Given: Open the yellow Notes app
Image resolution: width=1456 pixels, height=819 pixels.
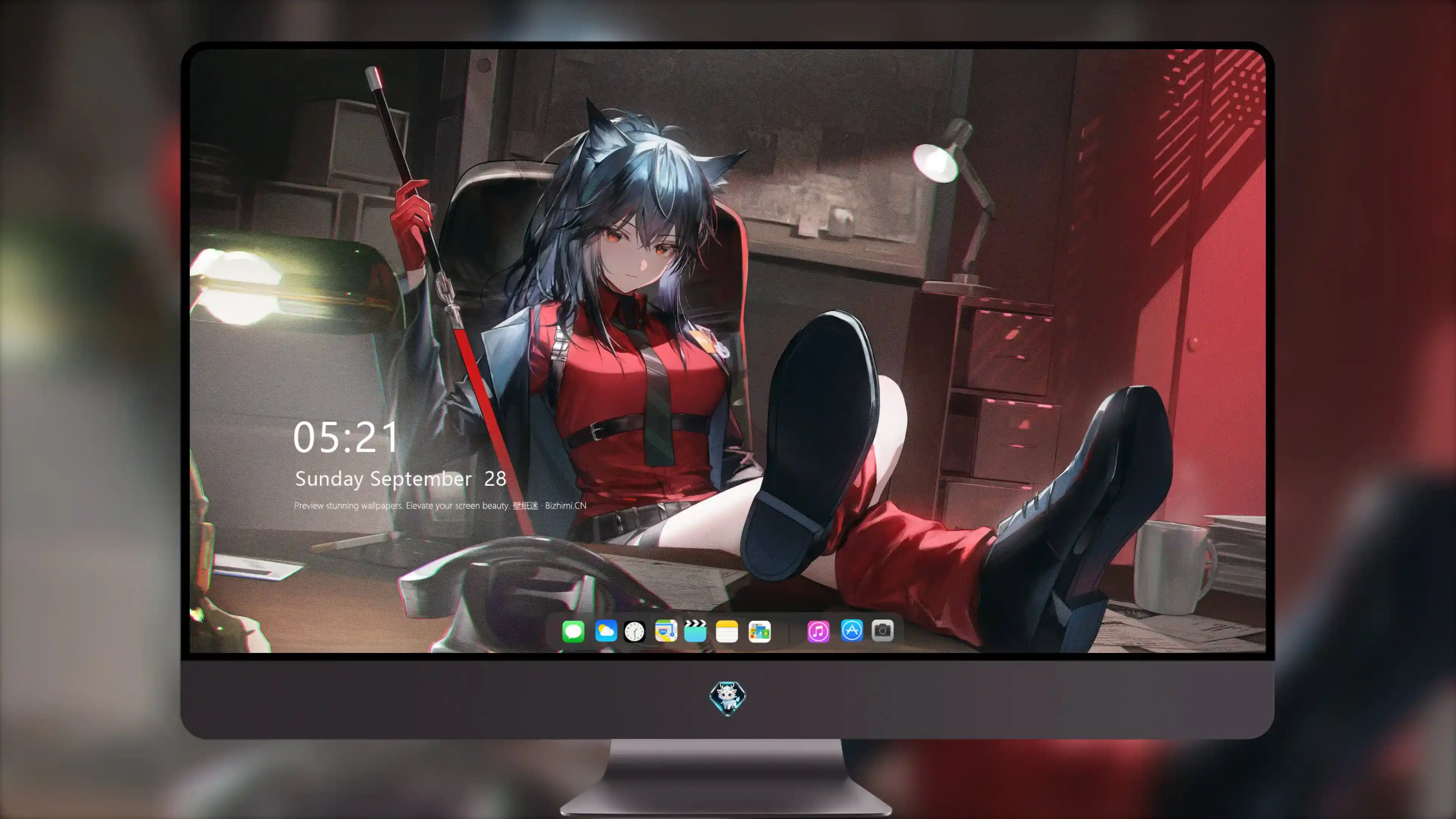Looking at the screenshot, I should tap(727, 631).
